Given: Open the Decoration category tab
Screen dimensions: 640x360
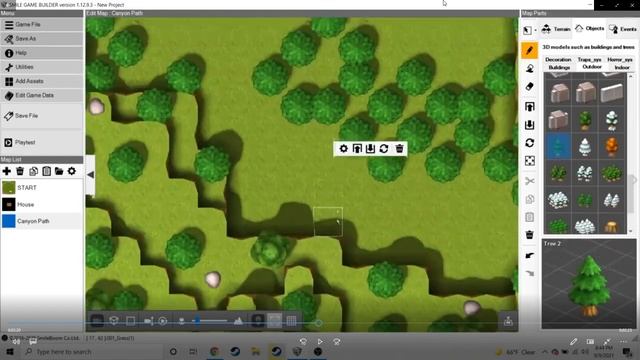Looking at the screenshot, I should point(558,60).
